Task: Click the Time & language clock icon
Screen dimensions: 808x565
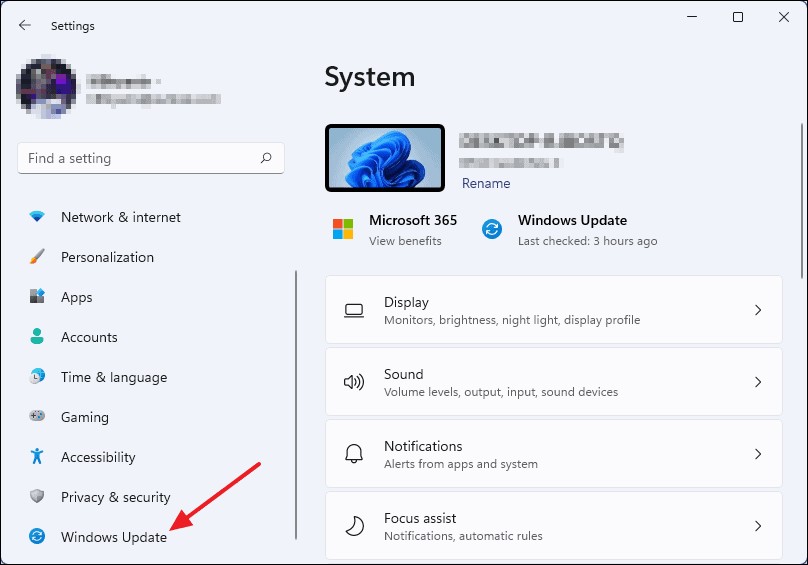Action: [x=37, y=376]
